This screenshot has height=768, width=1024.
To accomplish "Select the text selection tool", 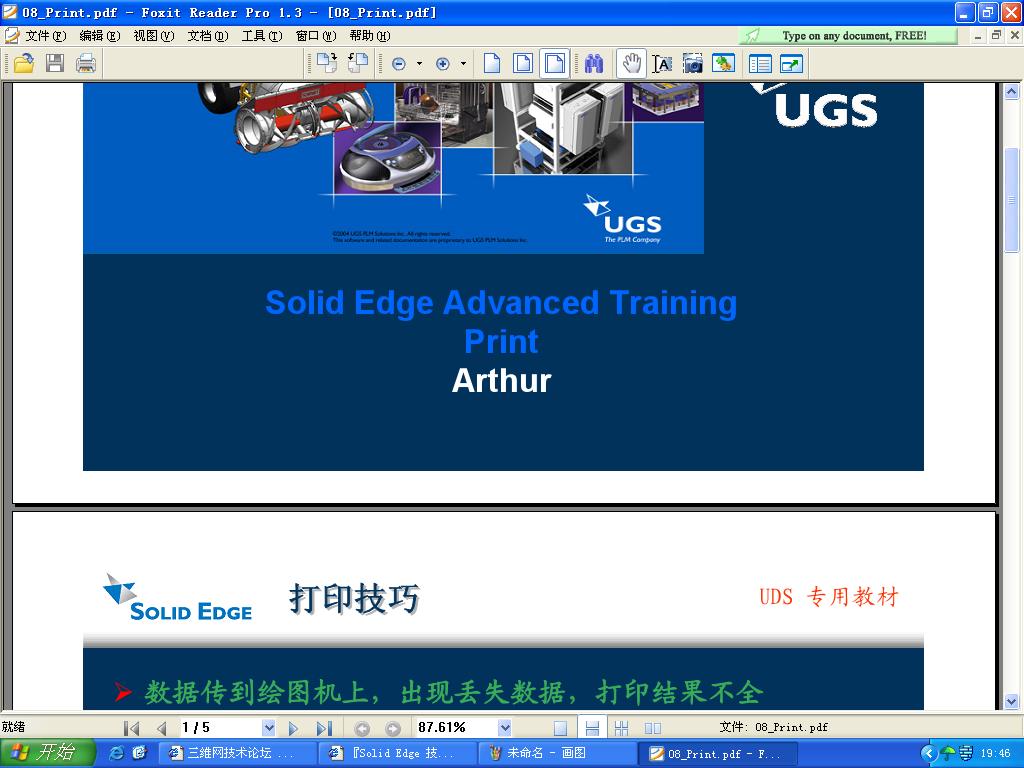I will click(662, 63).
